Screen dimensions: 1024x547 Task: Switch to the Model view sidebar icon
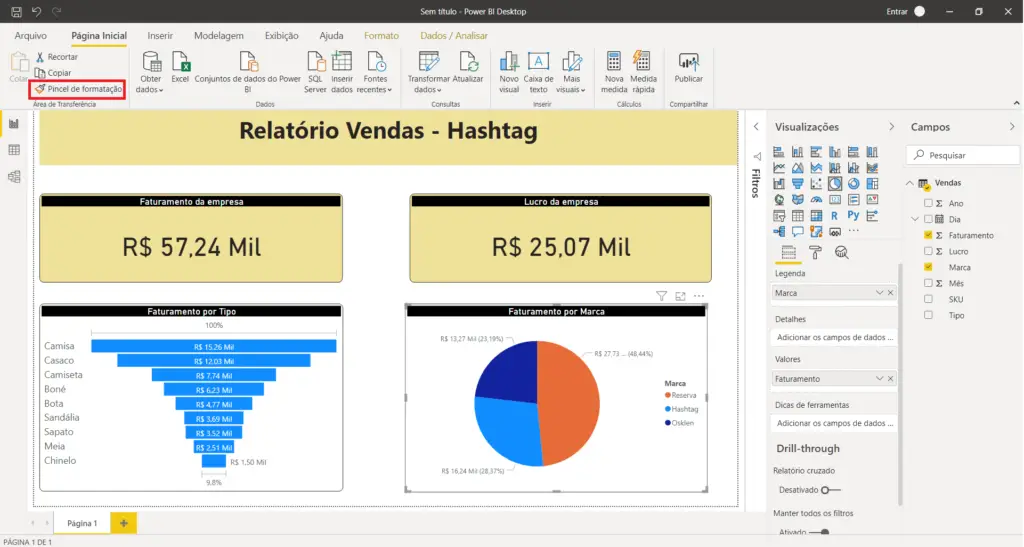[14, 177]
